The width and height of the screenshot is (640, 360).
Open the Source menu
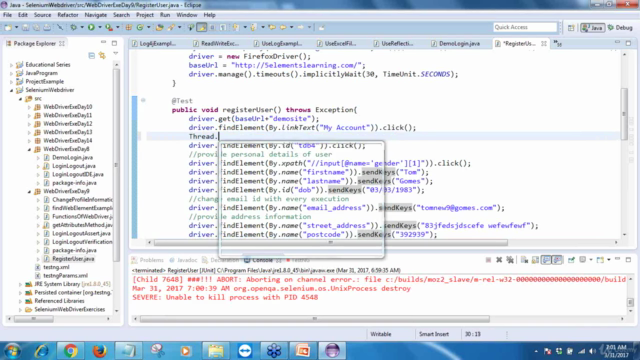(x=42, y=15)
